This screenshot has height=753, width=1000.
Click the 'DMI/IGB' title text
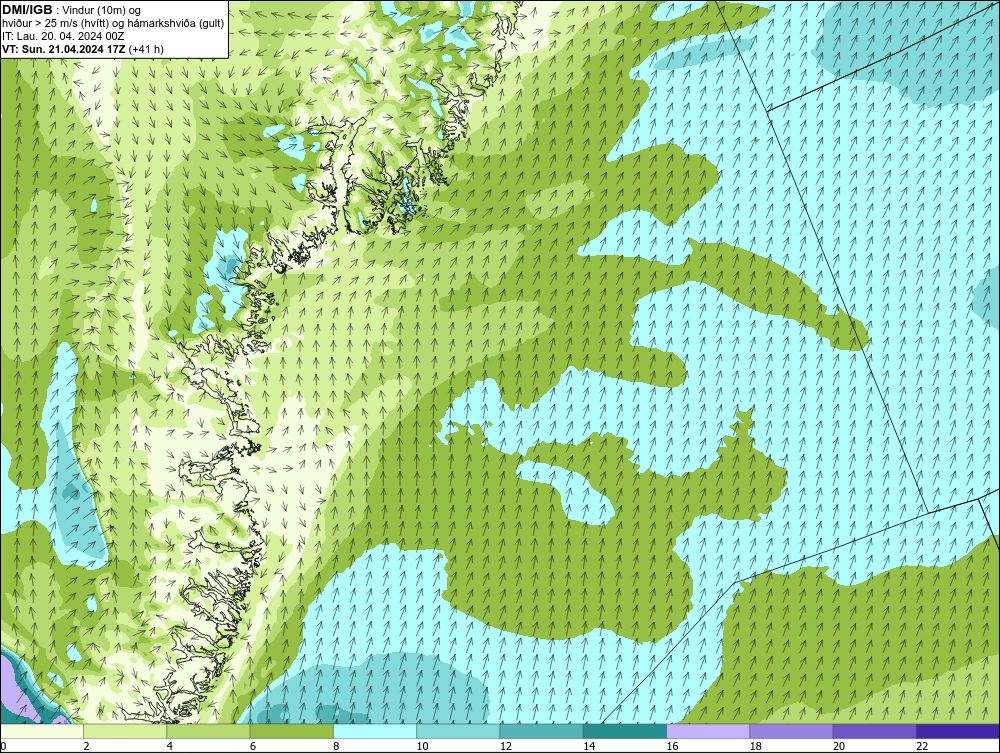(27, 10)
